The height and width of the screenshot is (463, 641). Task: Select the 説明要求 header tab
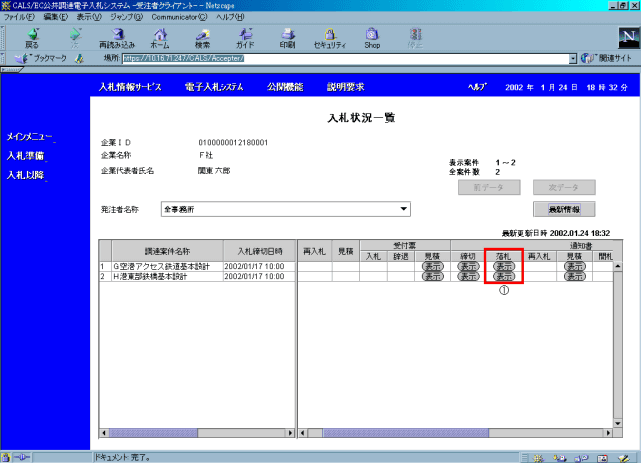click(345, 87)
